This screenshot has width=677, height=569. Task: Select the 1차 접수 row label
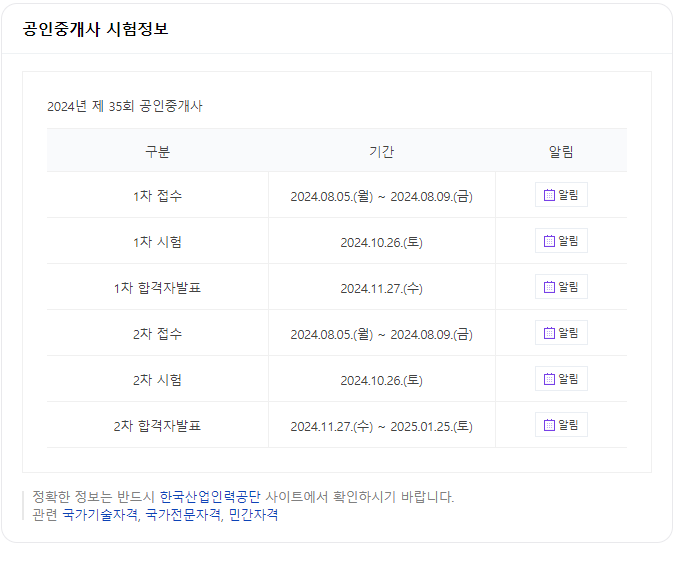click(158, 196)
